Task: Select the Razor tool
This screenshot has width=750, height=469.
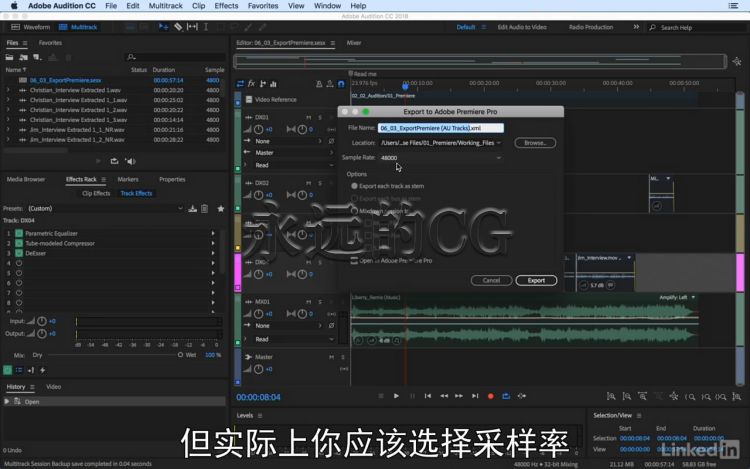Action: tap(177, 27)
